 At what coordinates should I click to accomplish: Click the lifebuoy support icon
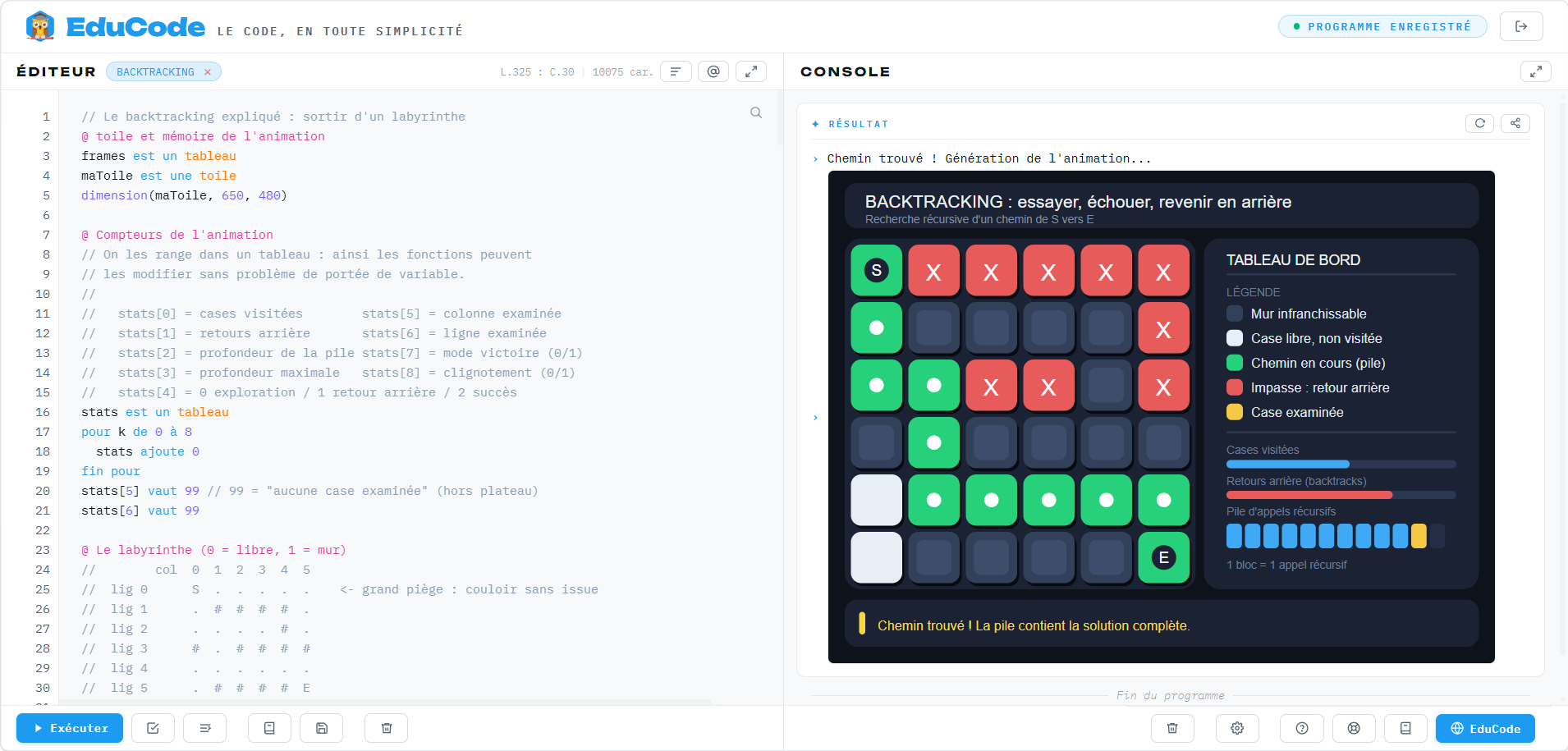click(x=1354, y=728)
